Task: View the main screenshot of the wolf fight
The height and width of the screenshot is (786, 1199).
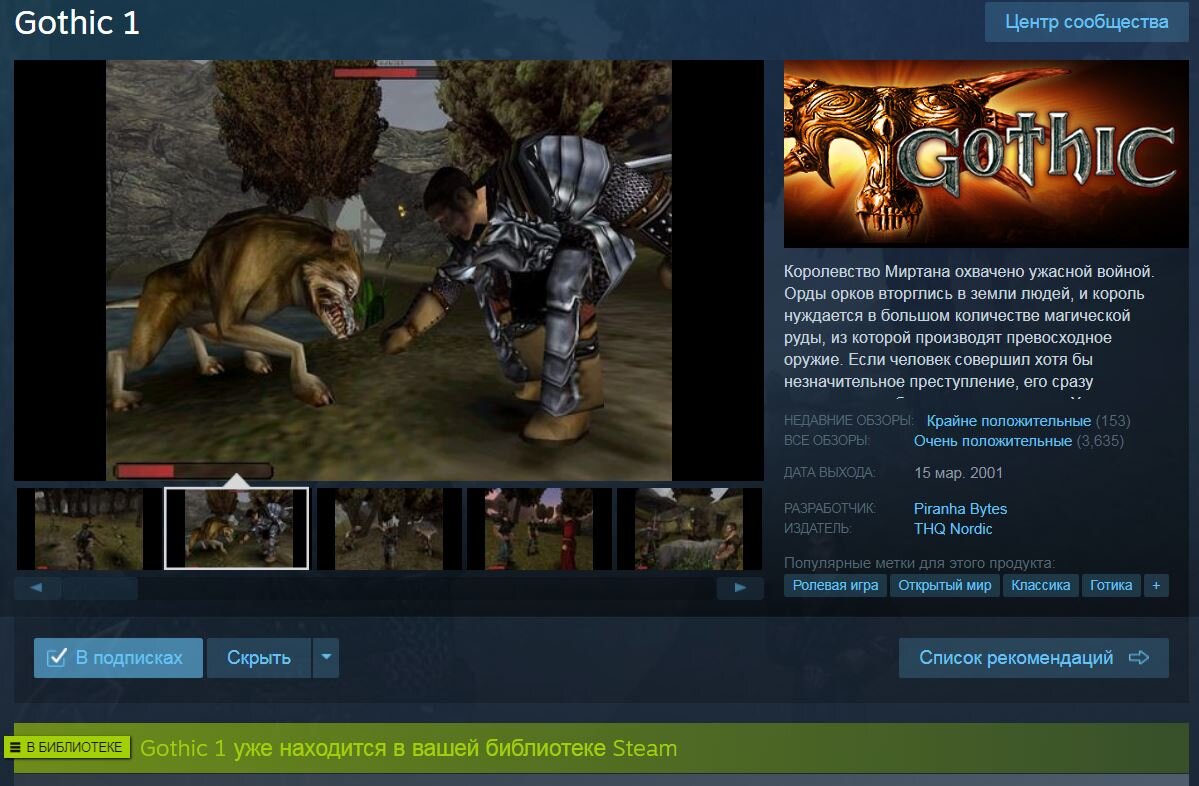Action: point(388,271)
